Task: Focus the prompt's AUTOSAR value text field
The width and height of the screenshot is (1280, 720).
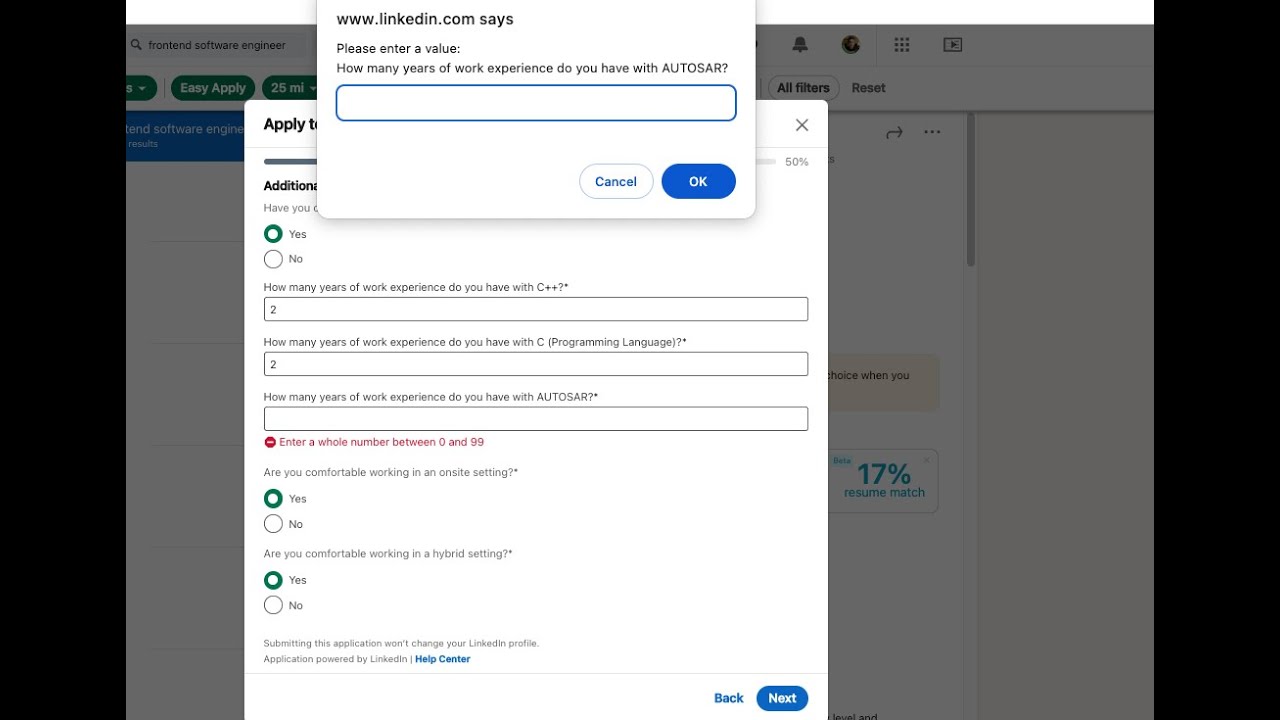Action: point(536,103)
